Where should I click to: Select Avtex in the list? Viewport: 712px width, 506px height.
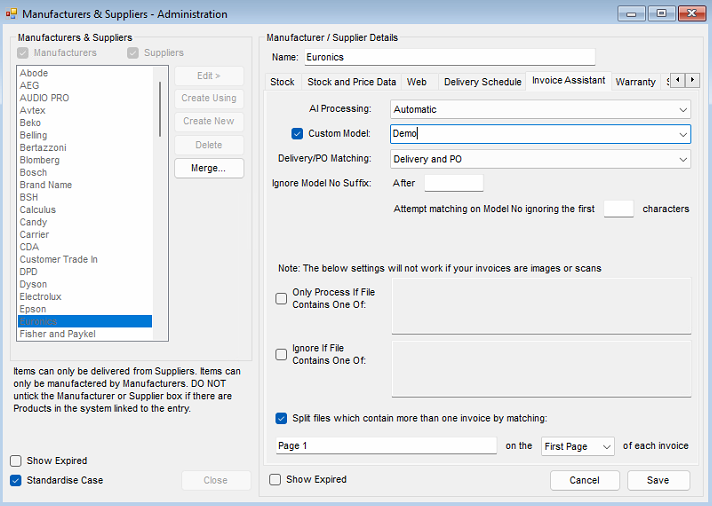tap(85, 110)
